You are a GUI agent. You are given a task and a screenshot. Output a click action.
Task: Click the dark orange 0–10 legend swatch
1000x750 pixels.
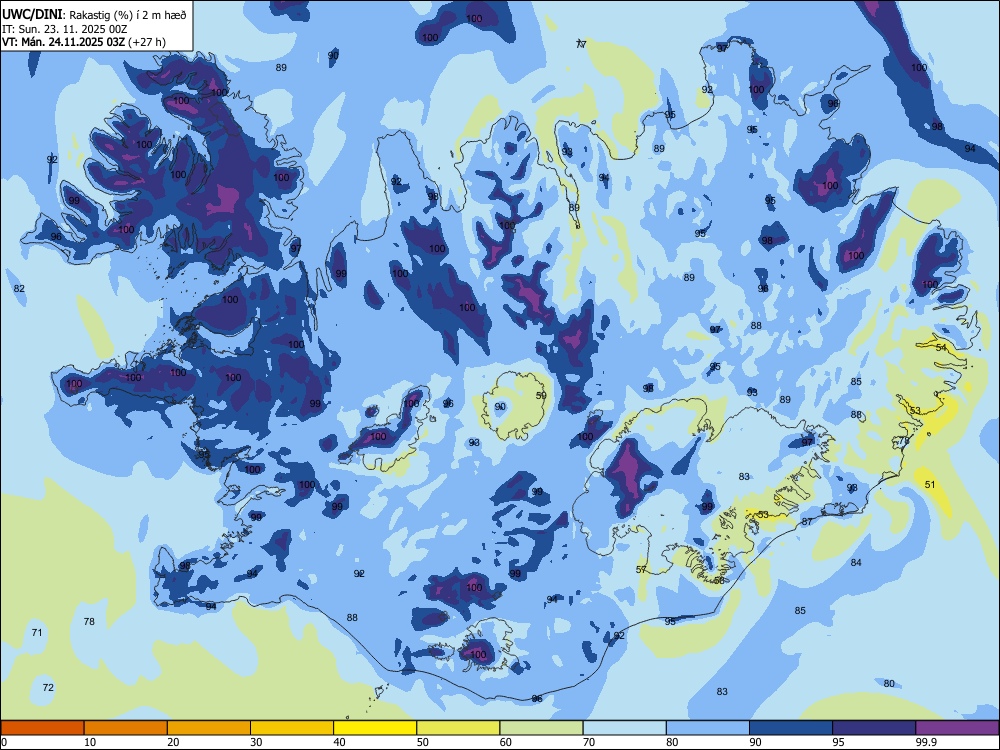point(42,728)
